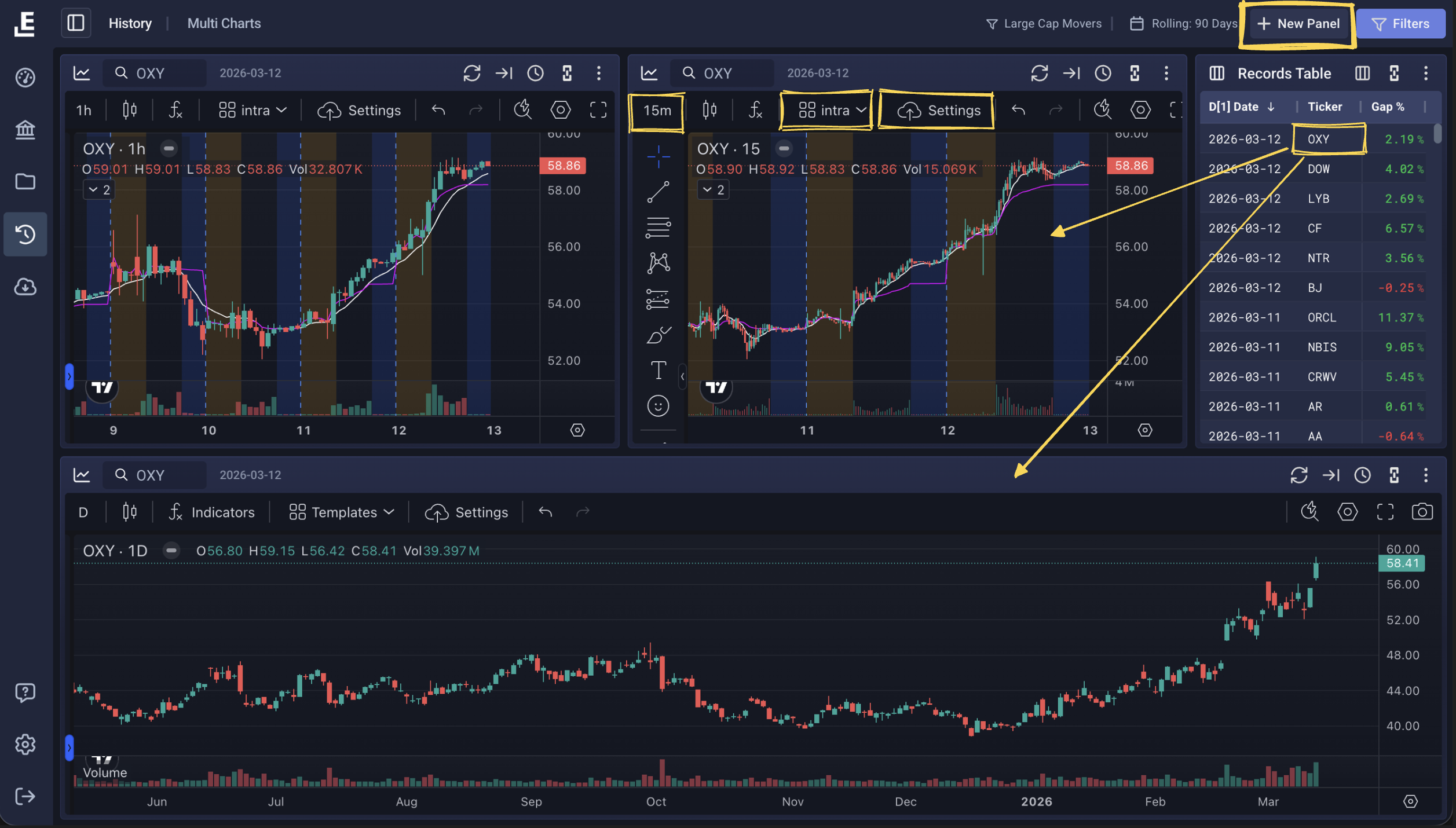Select the brush drawing tool

click(x=658, y=335)
